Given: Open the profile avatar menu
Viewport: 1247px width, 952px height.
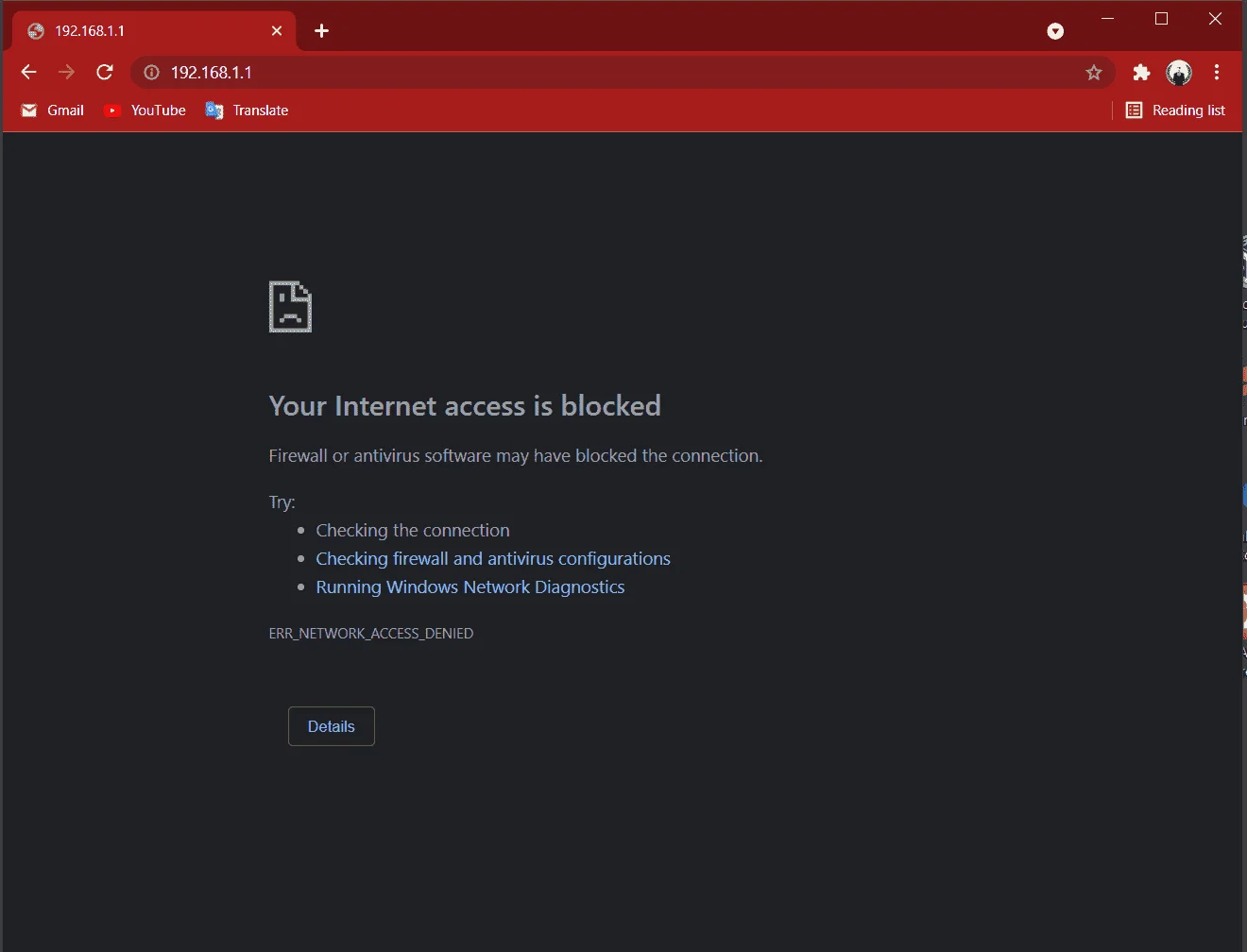Looking at the screenshot, I should [1179, 73].
